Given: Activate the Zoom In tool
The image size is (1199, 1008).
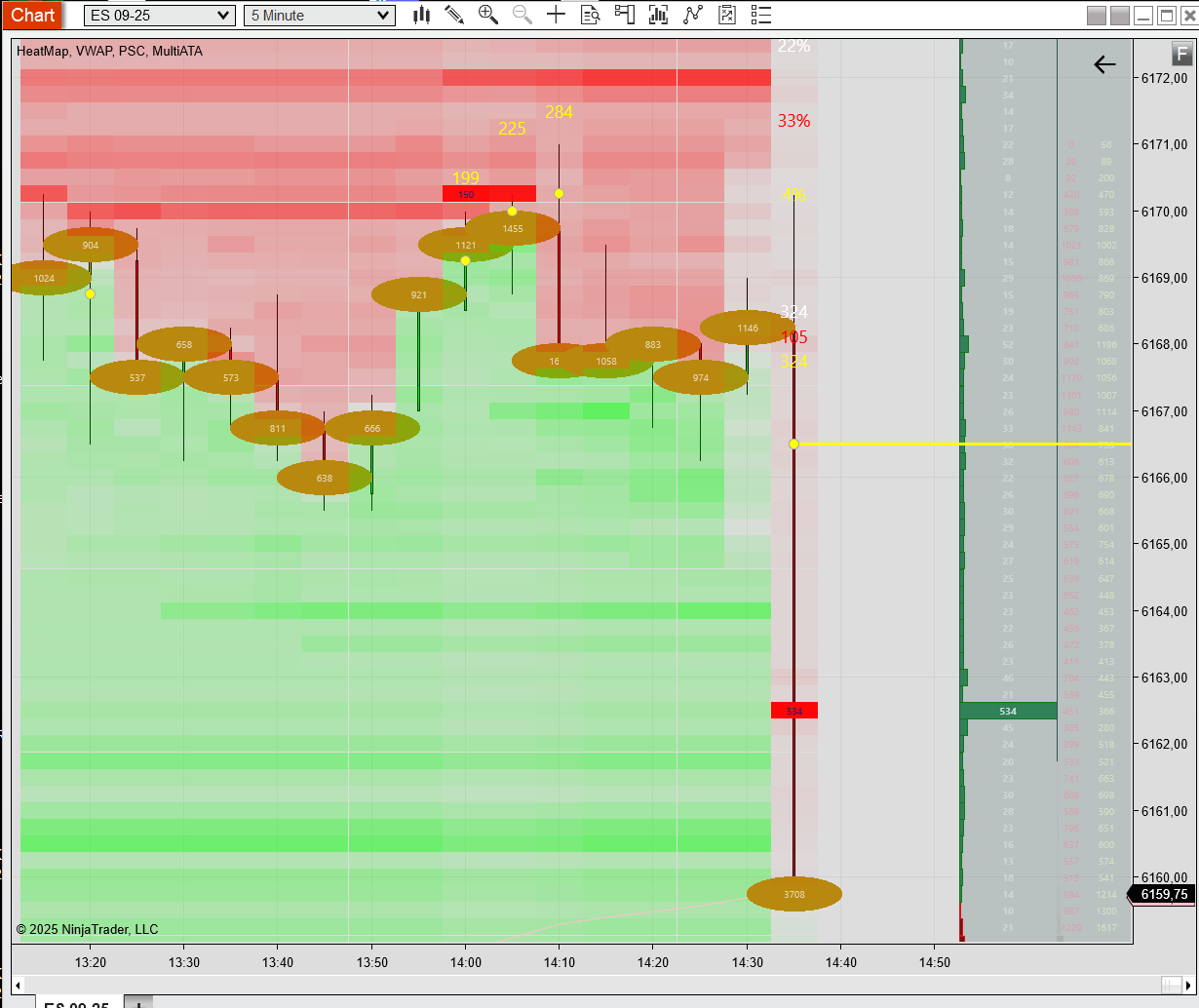Looking at the screenshot, I should click(x=488, y=15).
